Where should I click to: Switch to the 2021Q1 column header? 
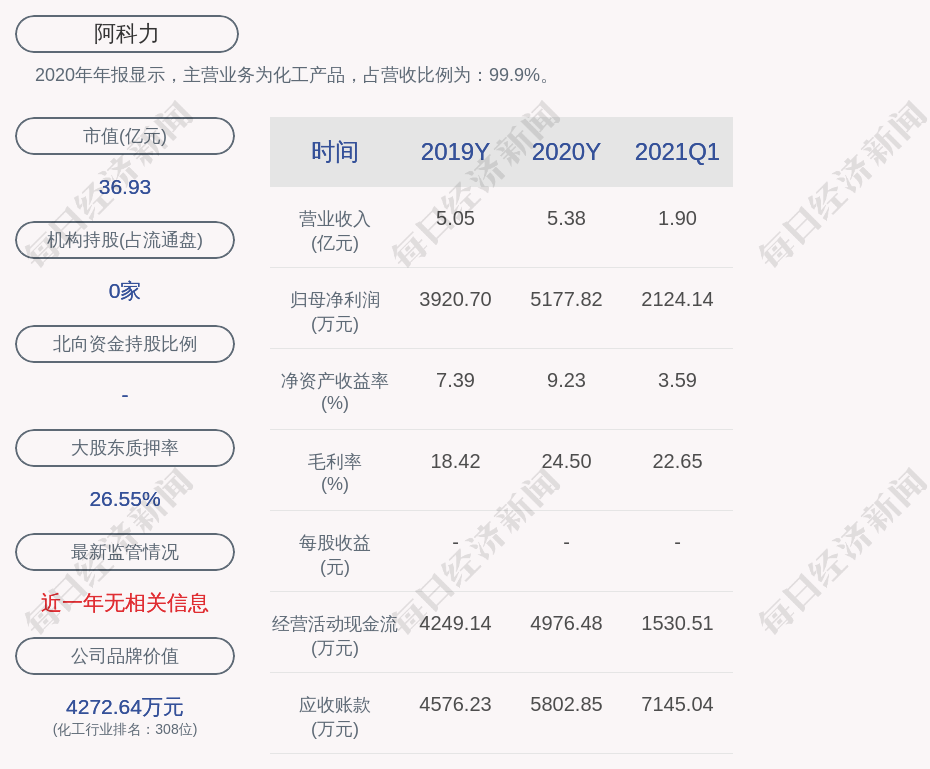(x=677, y=152)
